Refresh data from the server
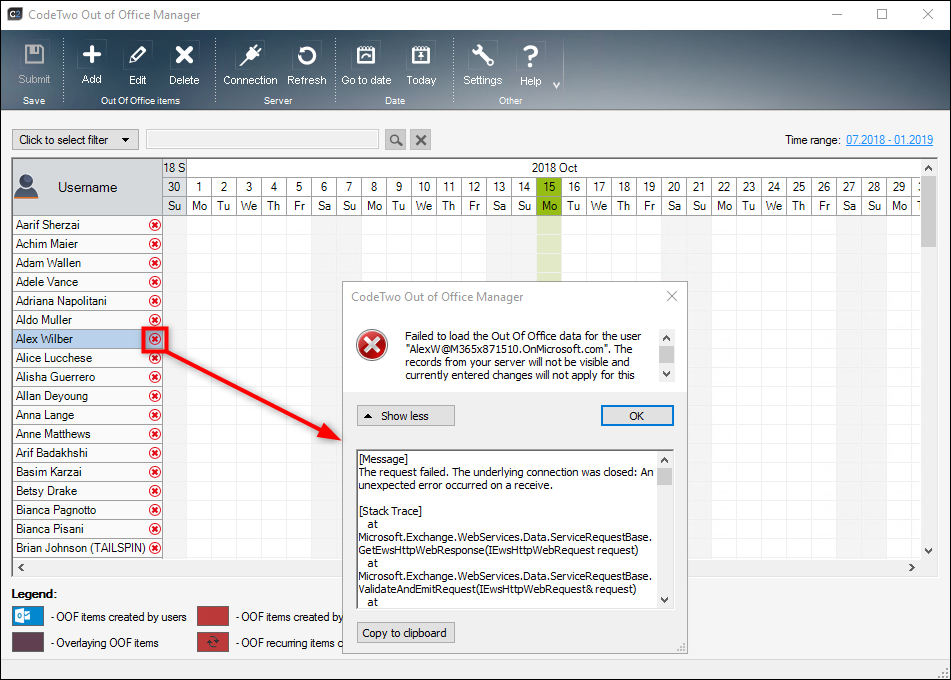The image size is (951, 680). [x=306, y=64]
